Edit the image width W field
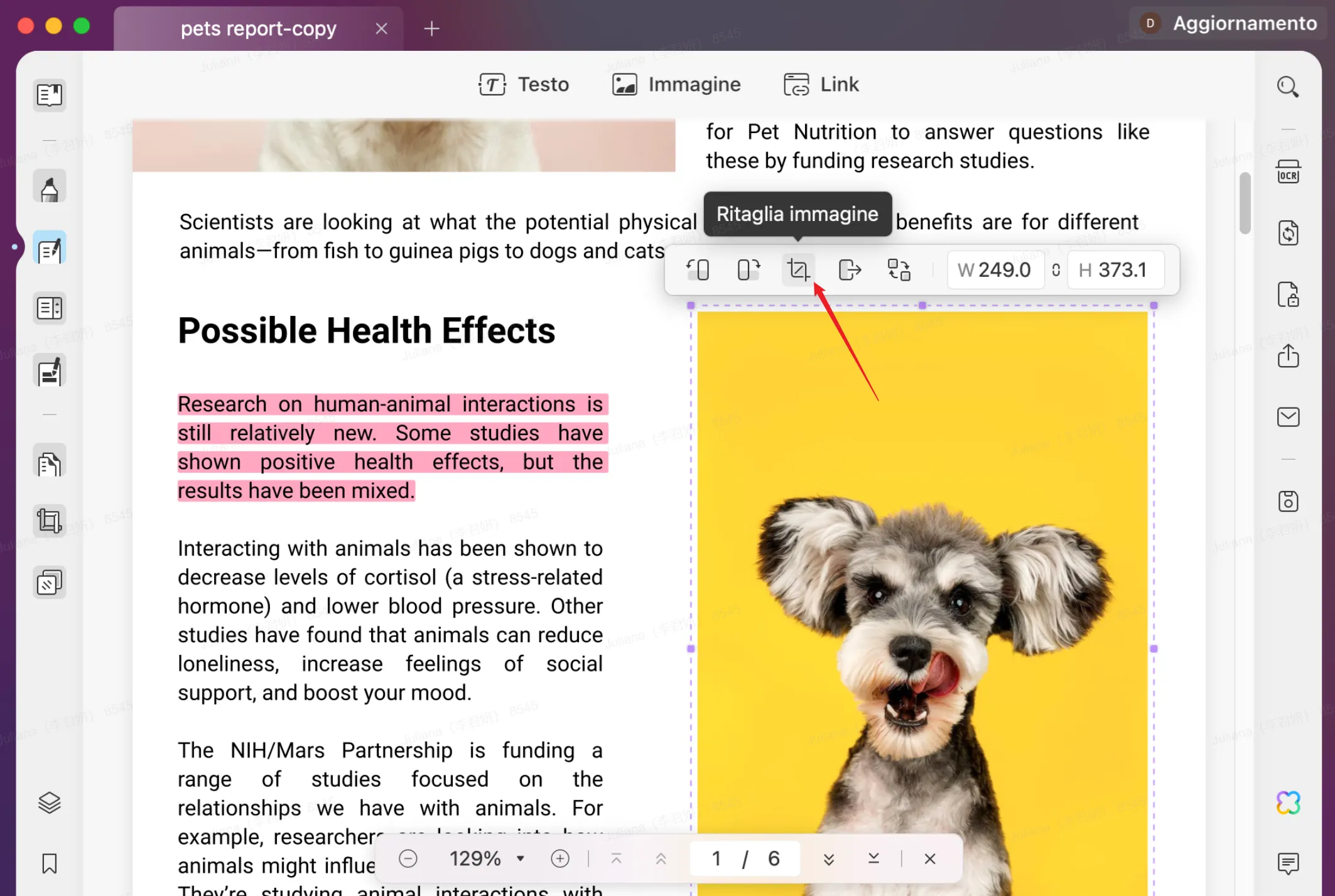Viewport: 1335px width, 896px height. pyautogui.click(x=995, y=270)
